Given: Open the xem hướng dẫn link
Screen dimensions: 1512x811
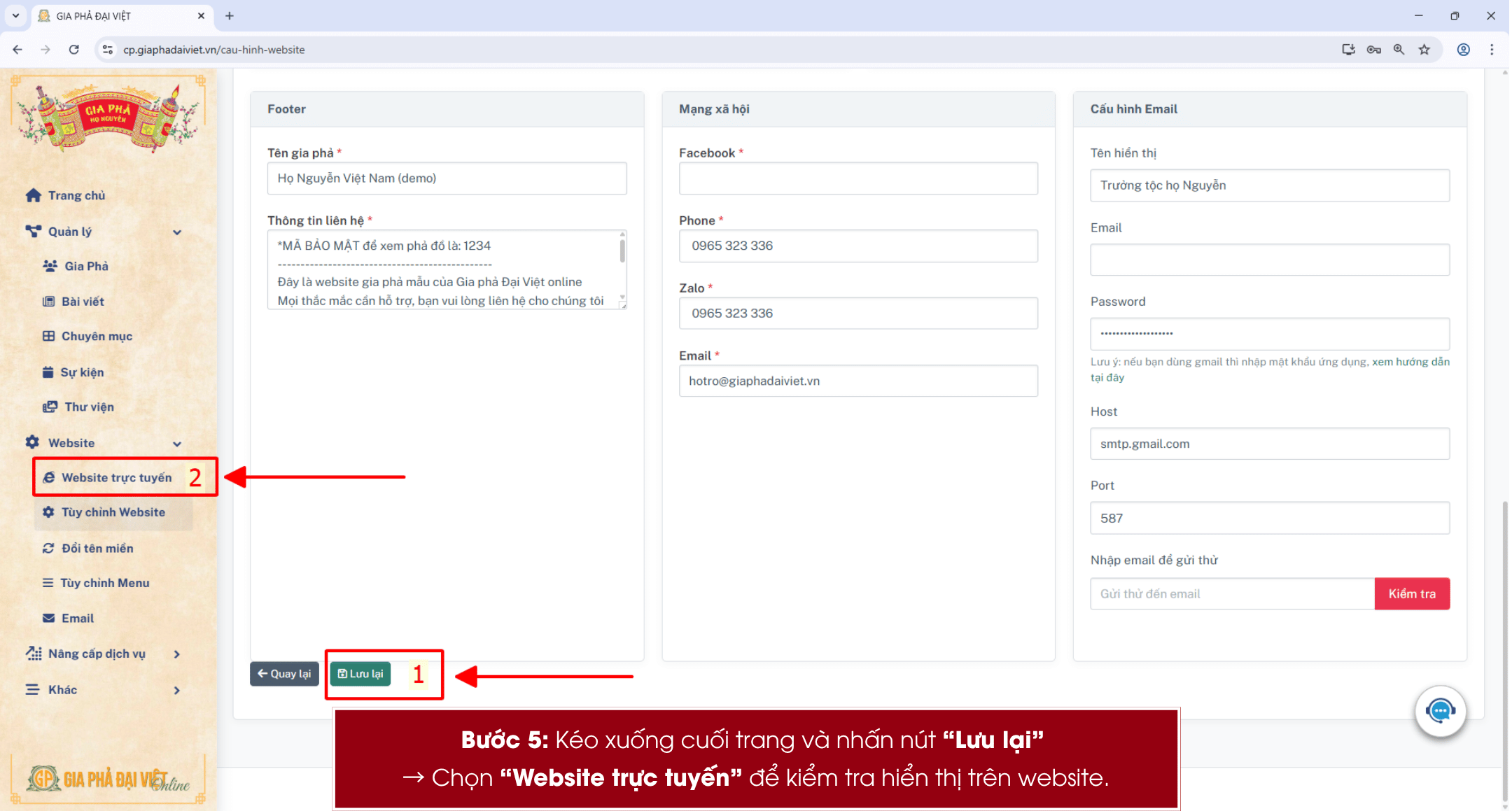Looking at the screenshot, I should [1410, 362].
